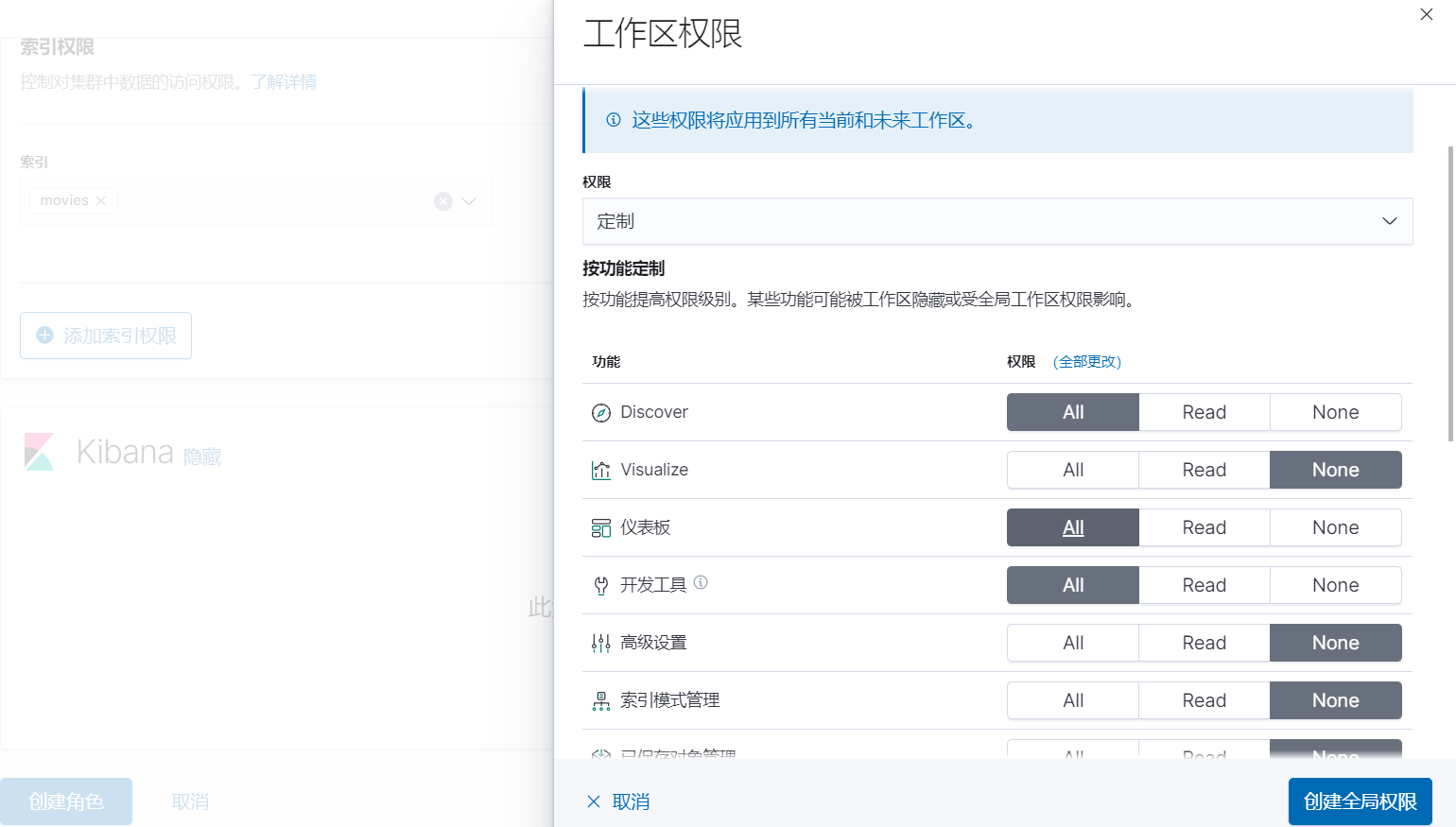Viewport: 1456px width, 827px height.
Task: Click 取消 in the flyout footer
Action: coord(619,801)
